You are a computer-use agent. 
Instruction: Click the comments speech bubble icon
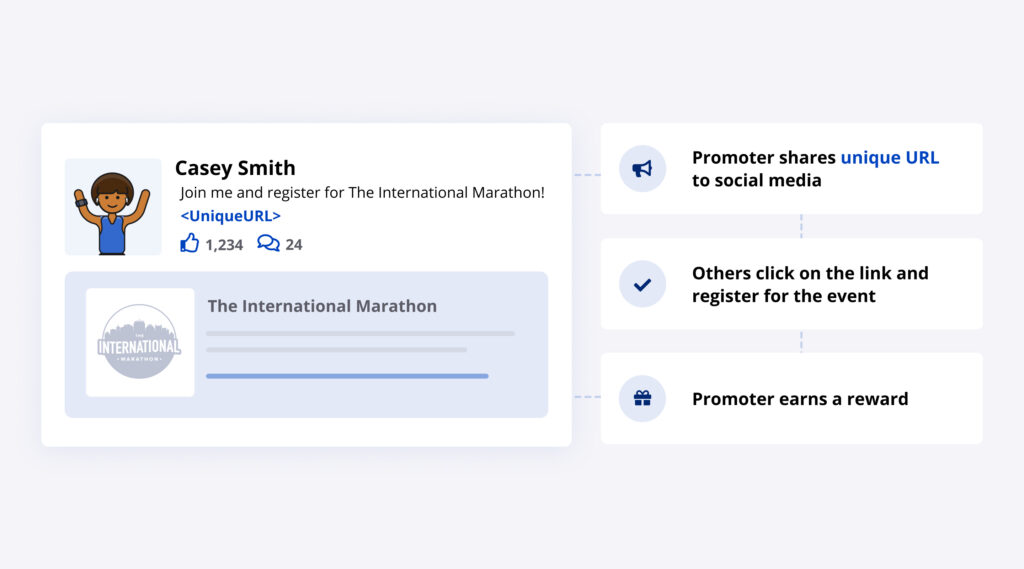(268, 243)
